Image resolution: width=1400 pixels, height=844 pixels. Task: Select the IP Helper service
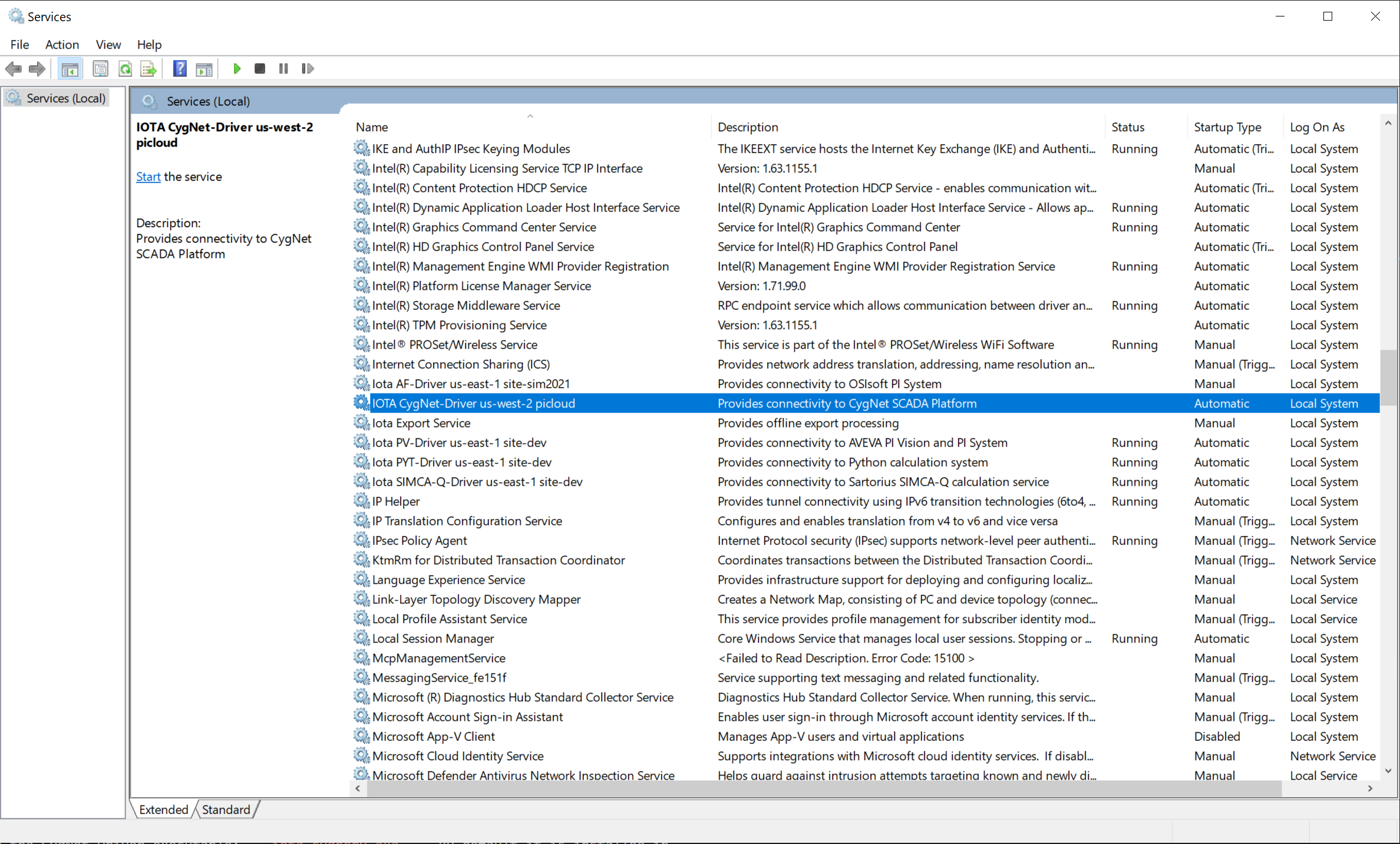pos(865,501)
